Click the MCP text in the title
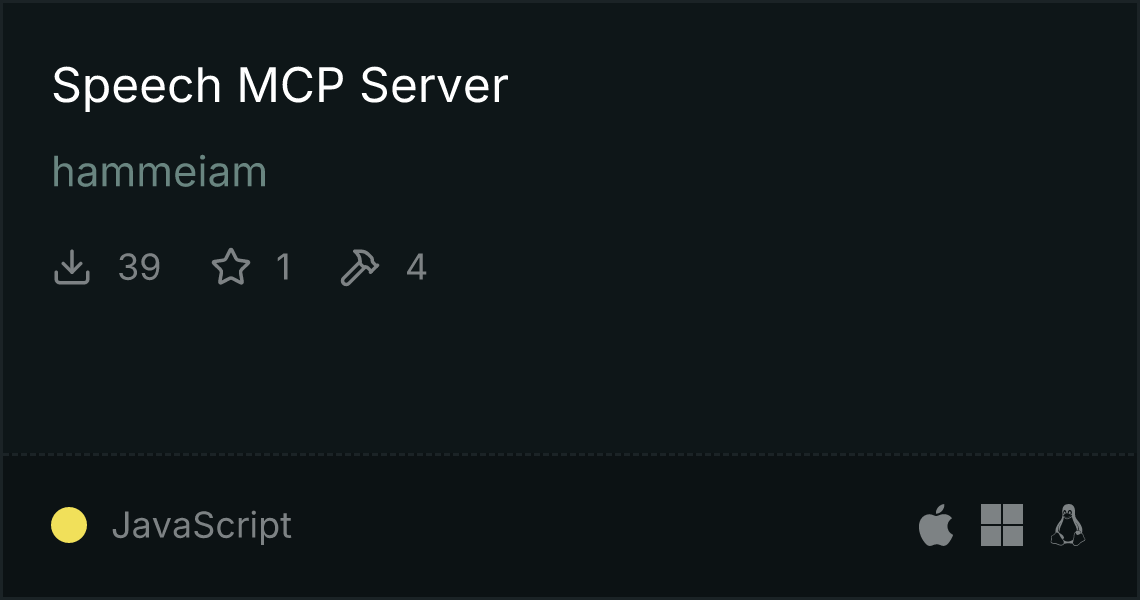The width and height of the screenshot is (1140, 600). [x=290, y=86]
